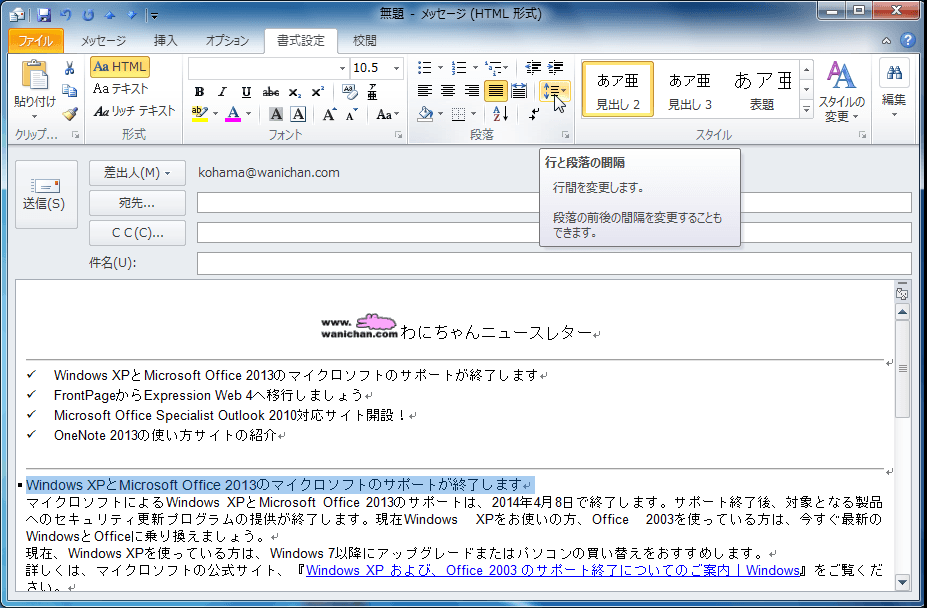Click the Copy icon in clipboard group
The width and height of the screenshot is (927, 608).
tap(70, 91)
